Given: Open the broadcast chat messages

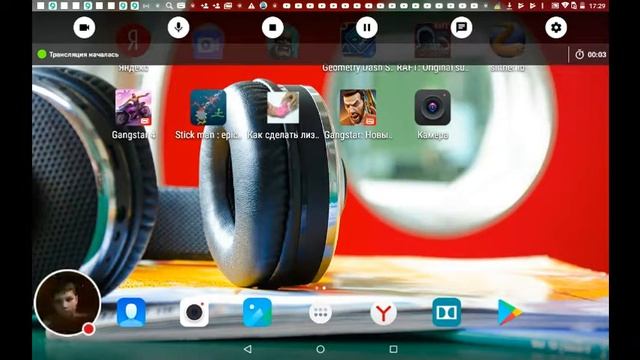Looking at the screenshot, I should pos(461,28).
